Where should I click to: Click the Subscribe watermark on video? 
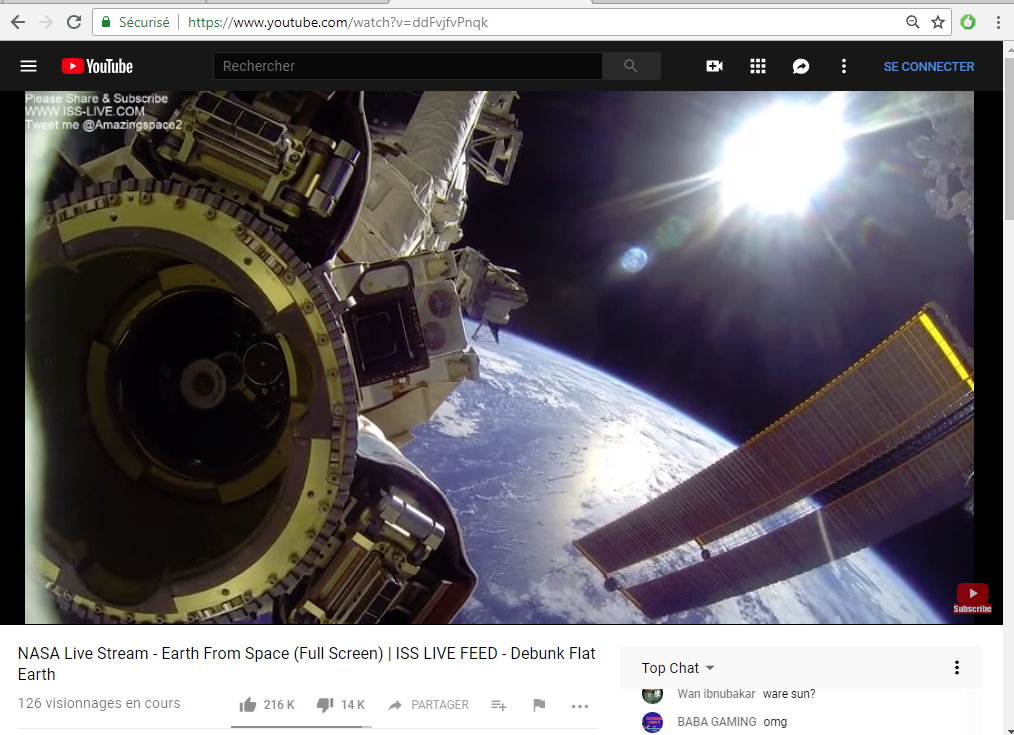972,598
